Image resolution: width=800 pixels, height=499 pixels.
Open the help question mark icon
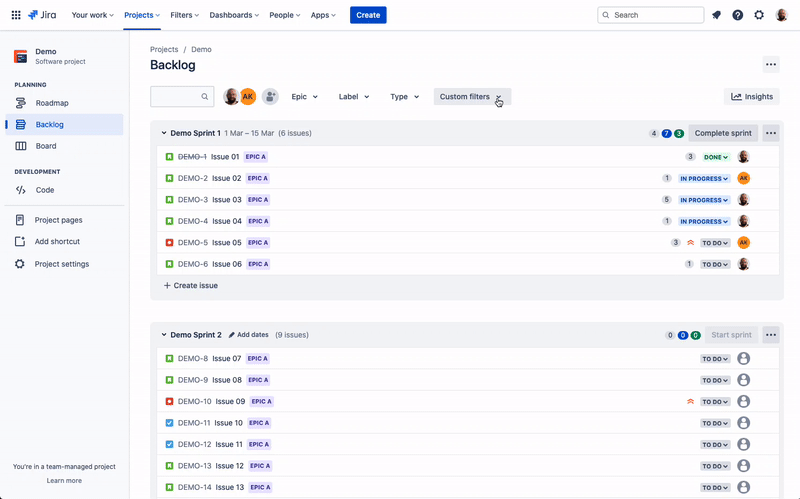738,15
